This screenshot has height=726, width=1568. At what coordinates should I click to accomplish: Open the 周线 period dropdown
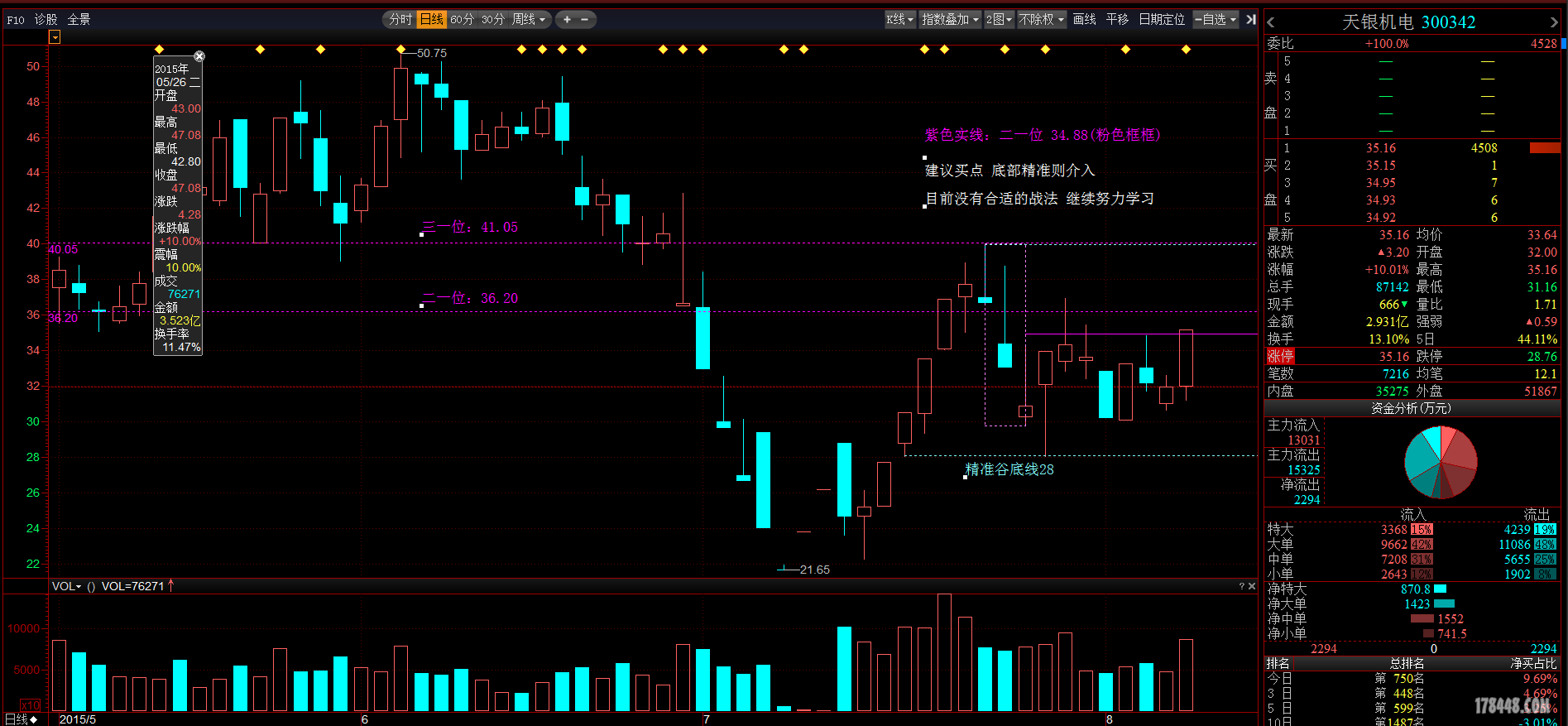(x=529, y=19)
